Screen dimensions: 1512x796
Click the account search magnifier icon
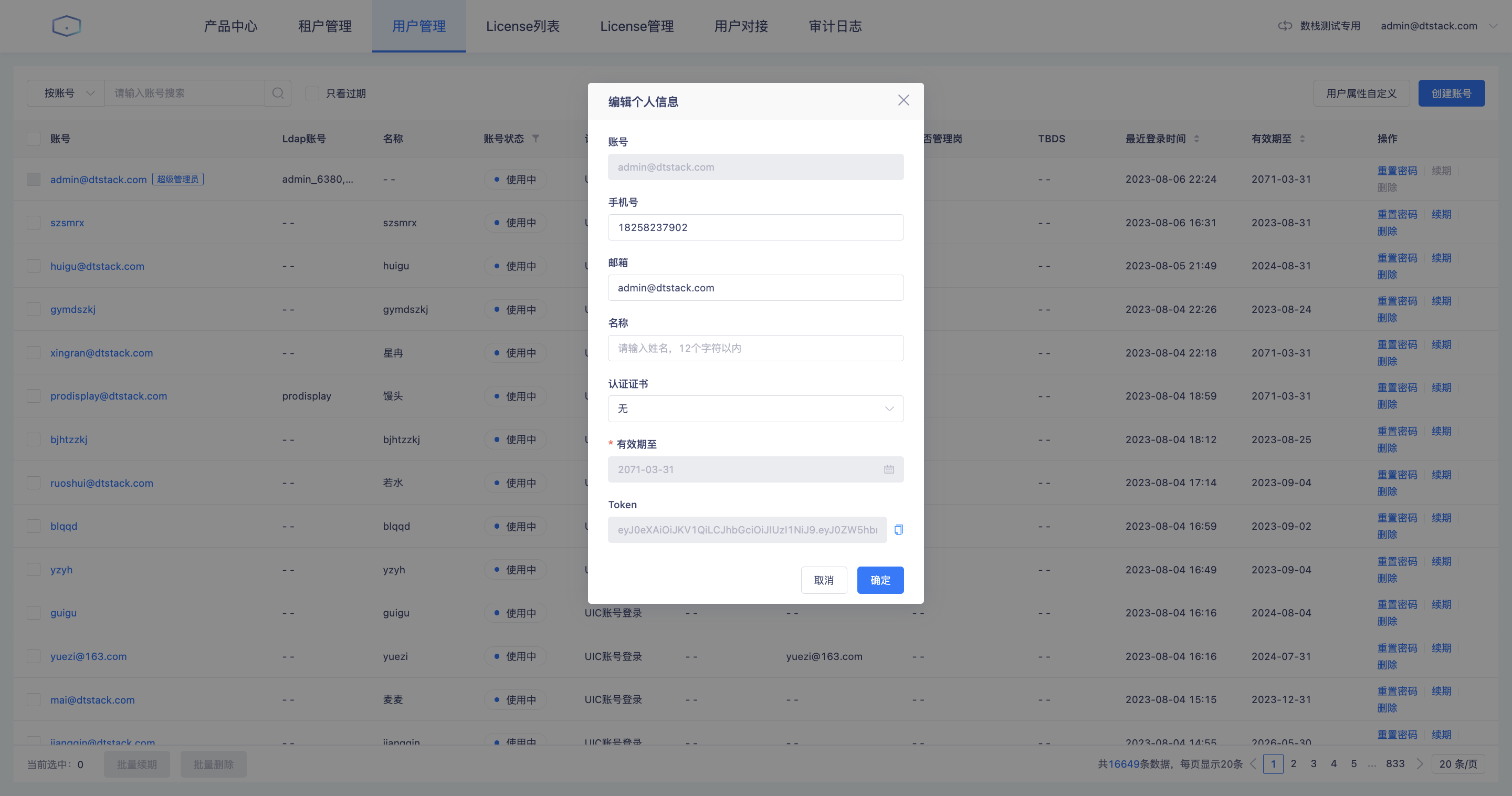(278, 93)
